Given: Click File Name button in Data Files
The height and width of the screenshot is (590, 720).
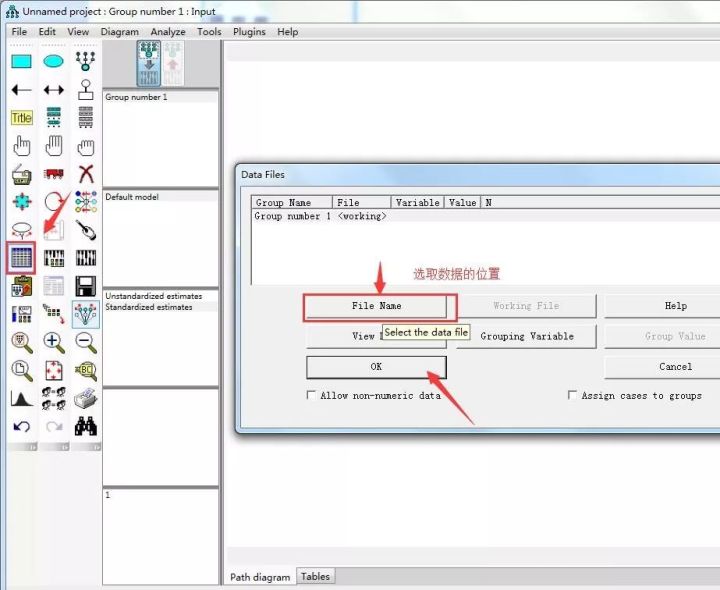Looking at the screenshot, I should click(377, 306).
